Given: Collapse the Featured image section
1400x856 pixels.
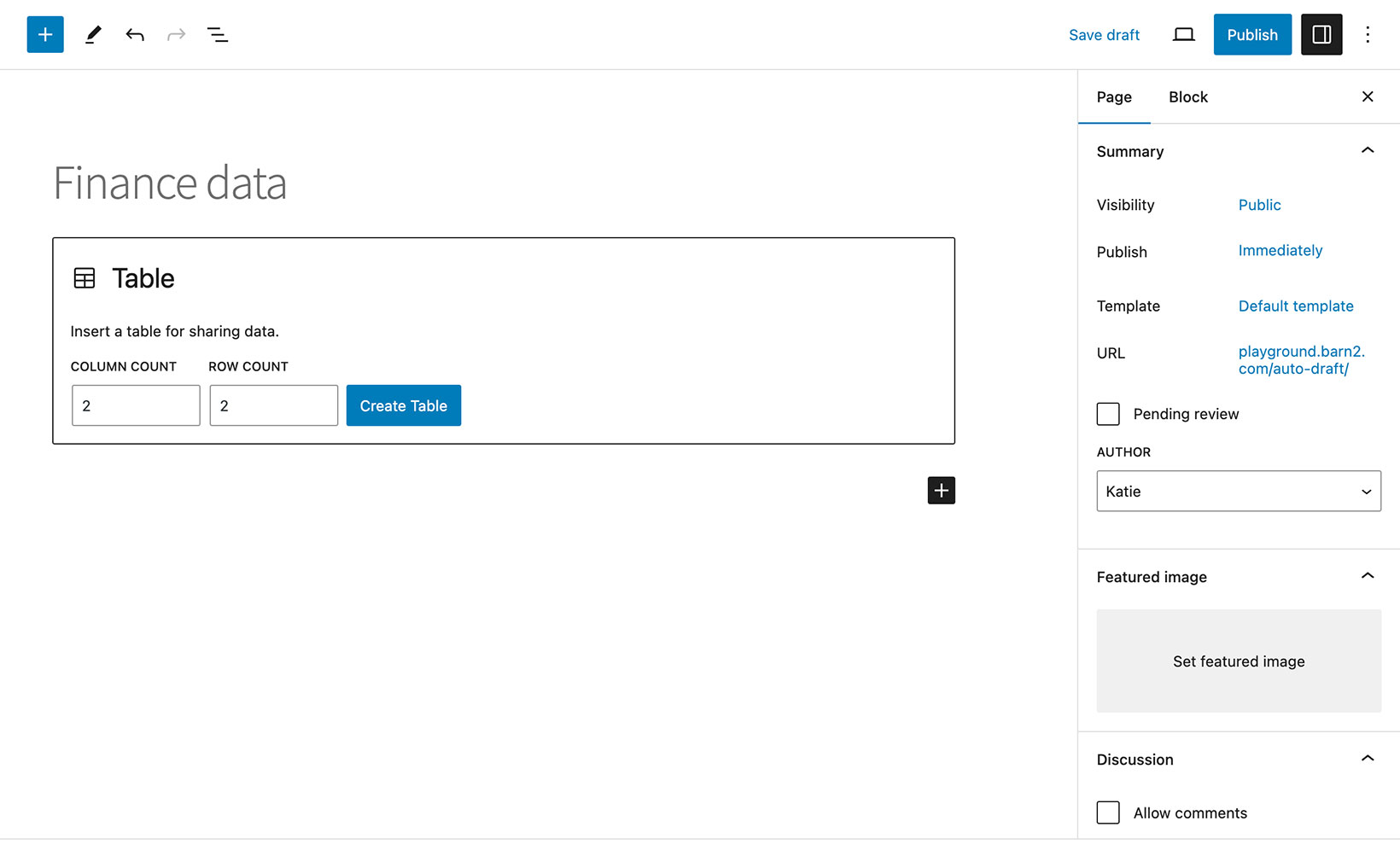Looking at the screenshot, I should tap(1367, 577).
